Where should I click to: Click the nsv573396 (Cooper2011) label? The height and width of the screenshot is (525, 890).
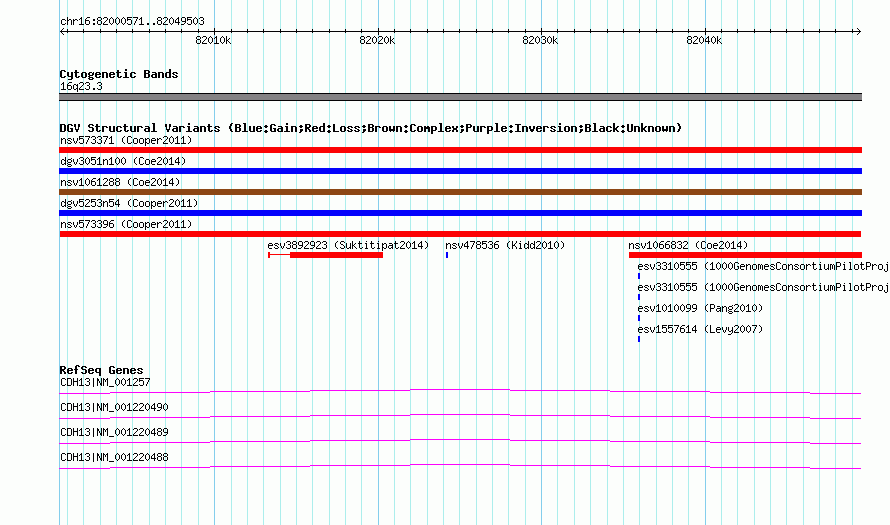click(x=126, y=224)
